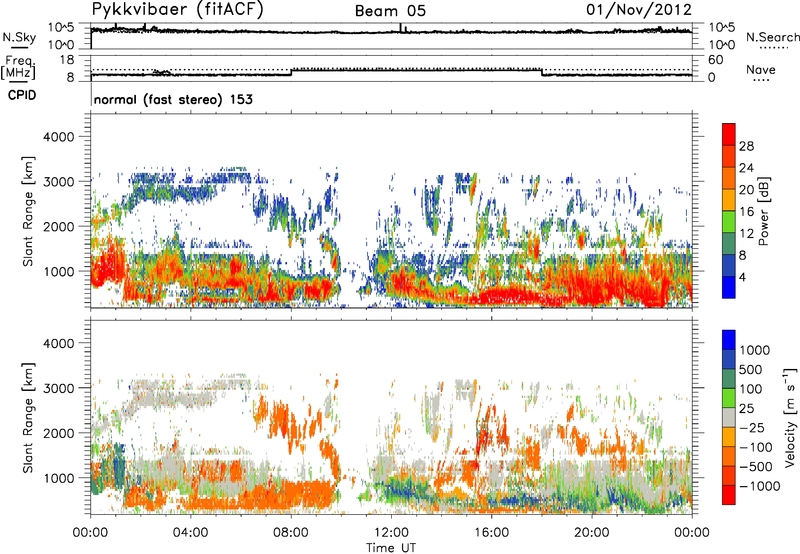This screenshot has height=554, width=800.
Task: Click the 'Power [dB]' axis title
Action: tap(763, 211)
